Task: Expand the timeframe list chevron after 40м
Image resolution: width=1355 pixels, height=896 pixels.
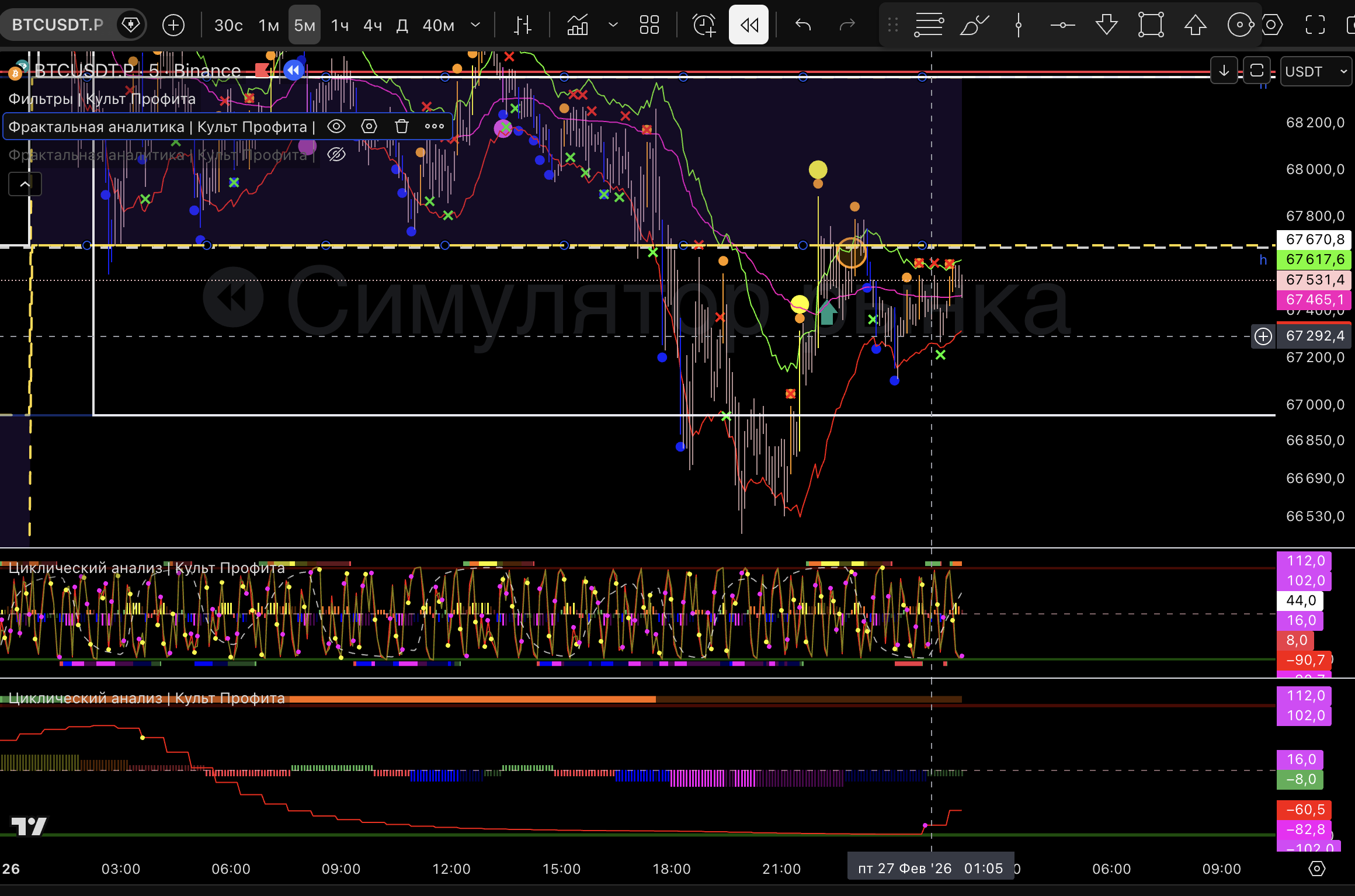Action: click(475, 25)
